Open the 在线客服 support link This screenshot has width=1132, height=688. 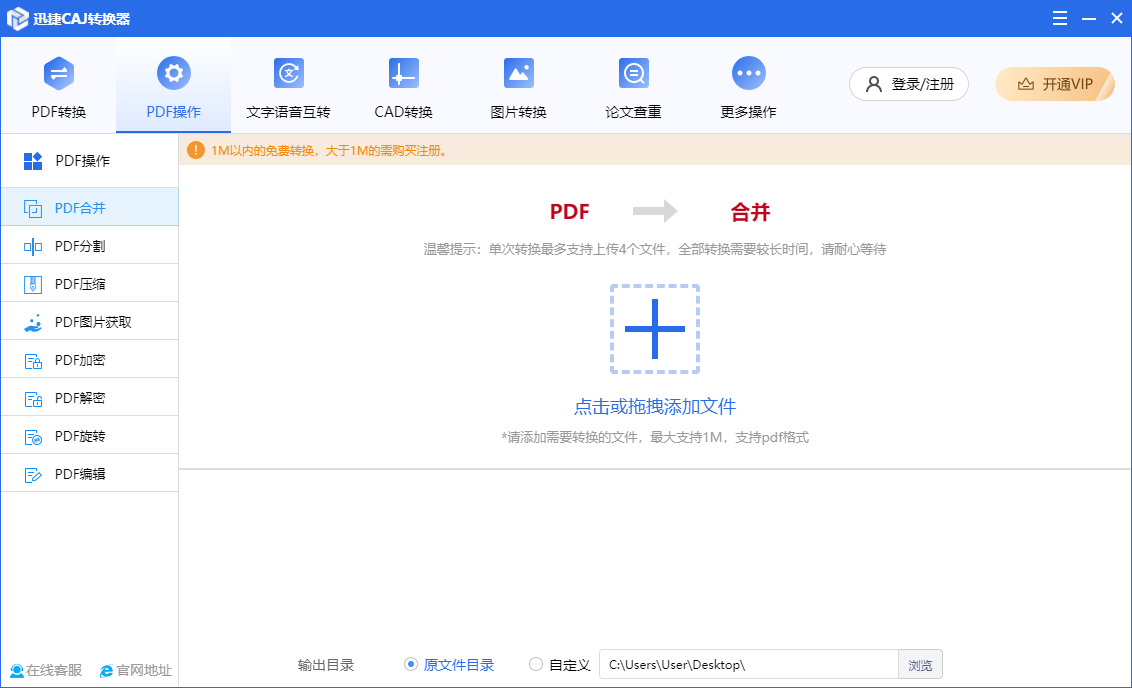(46, 670)
